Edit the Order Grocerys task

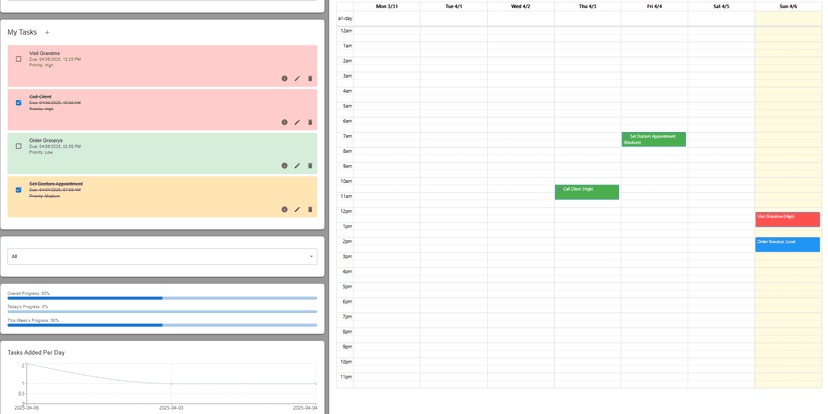click(297, 166)
